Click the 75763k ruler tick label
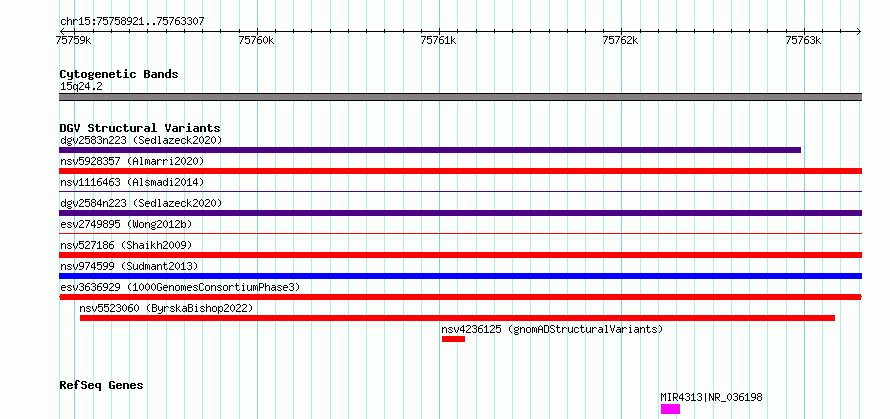The image size is (890, 419). 803,40
